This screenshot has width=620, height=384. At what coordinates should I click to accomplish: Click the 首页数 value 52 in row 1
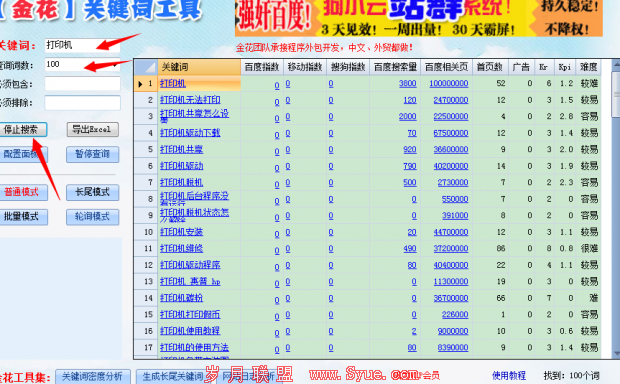pyautogui.click(x=501, y=83)
